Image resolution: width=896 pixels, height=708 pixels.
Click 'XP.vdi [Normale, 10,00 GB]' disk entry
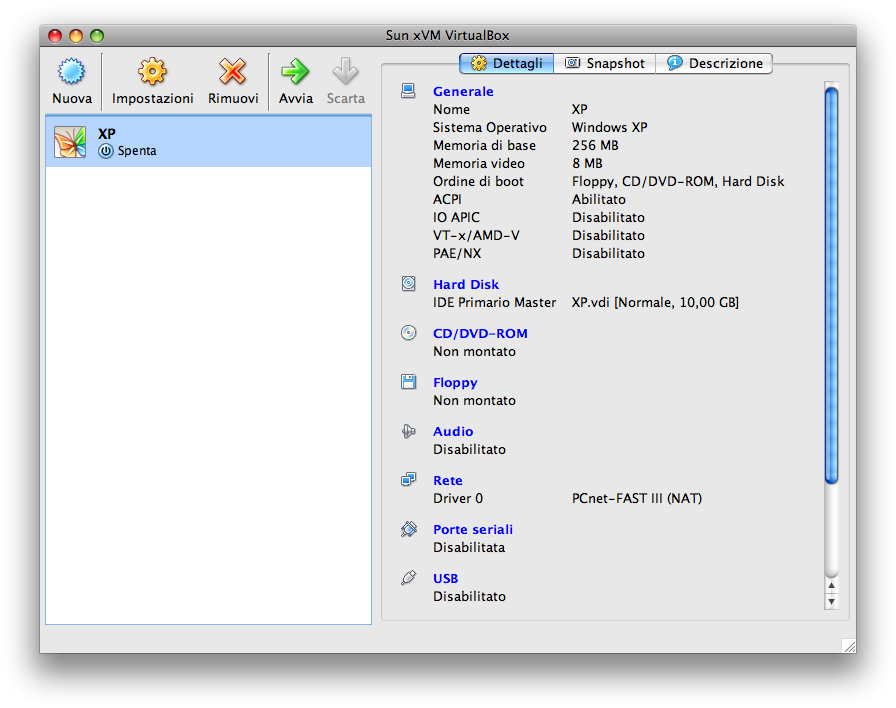click(x=655, y=303)
